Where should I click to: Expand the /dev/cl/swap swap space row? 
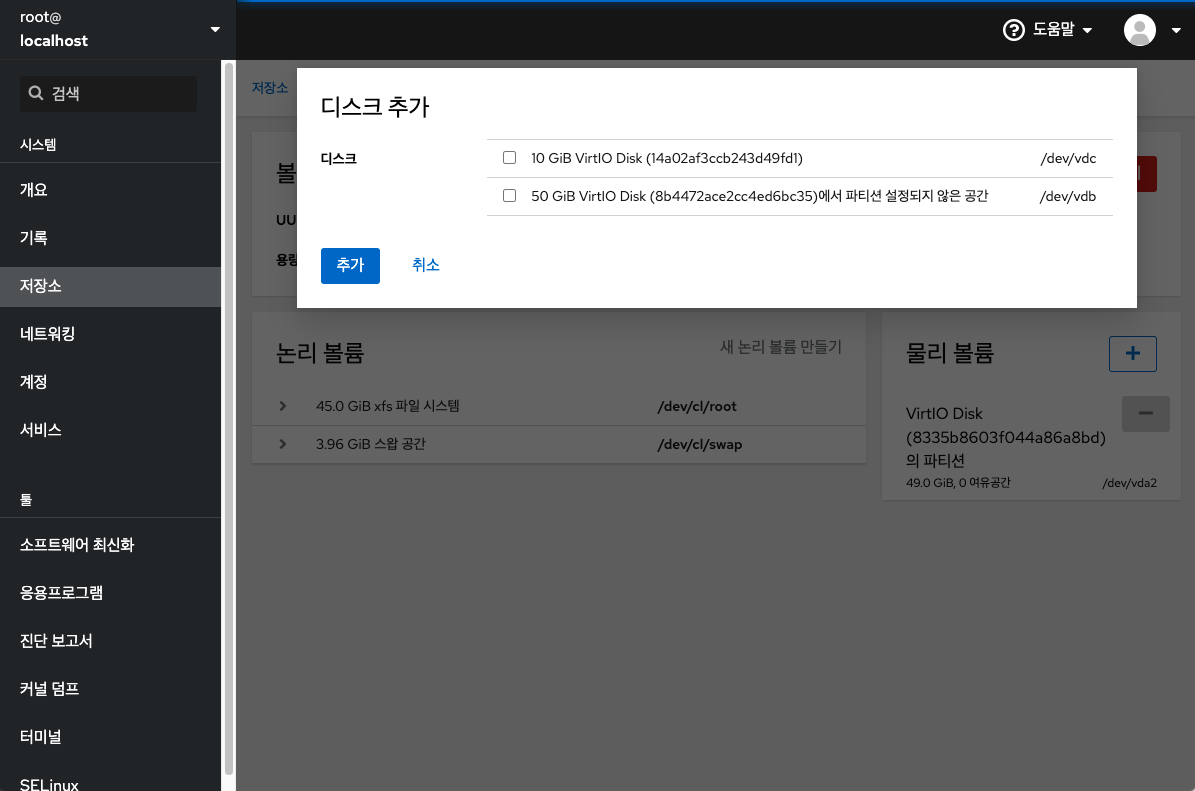(x=282, y=444)
